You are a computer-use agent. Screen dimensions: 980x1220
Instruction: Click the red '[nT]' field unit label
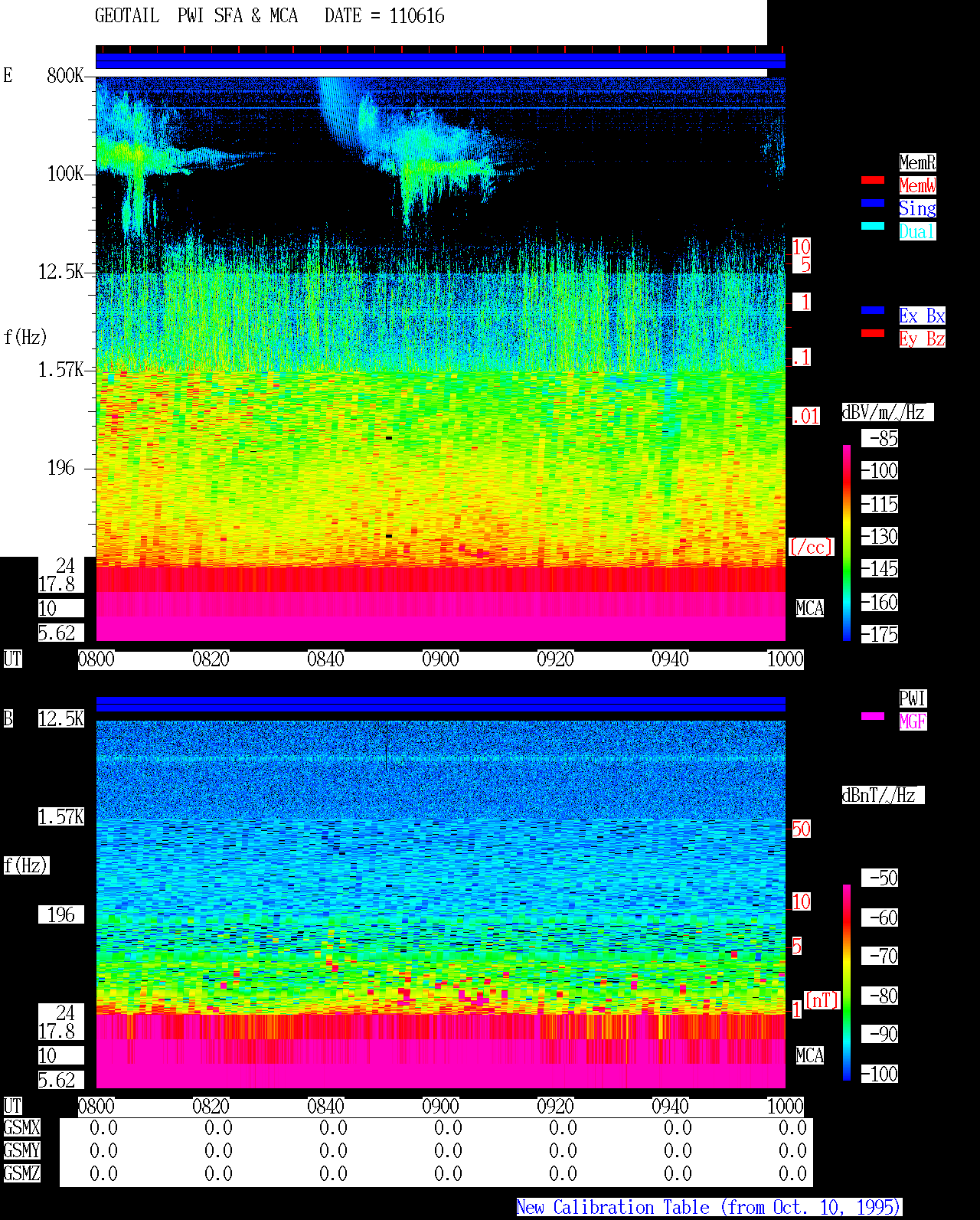(822, 1000)
